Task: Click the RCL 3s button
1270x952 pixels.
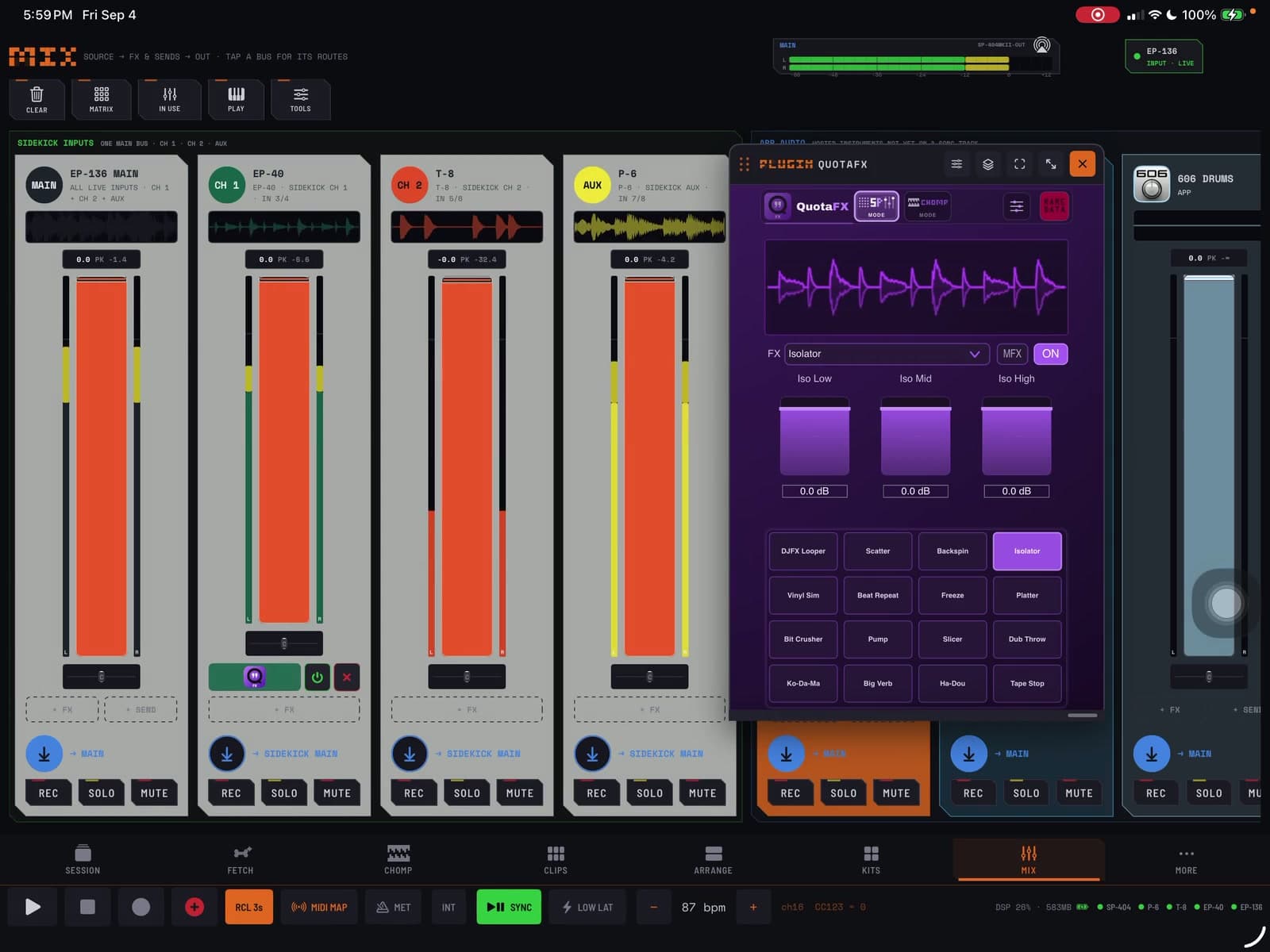Action: click(x=248, y=907)
